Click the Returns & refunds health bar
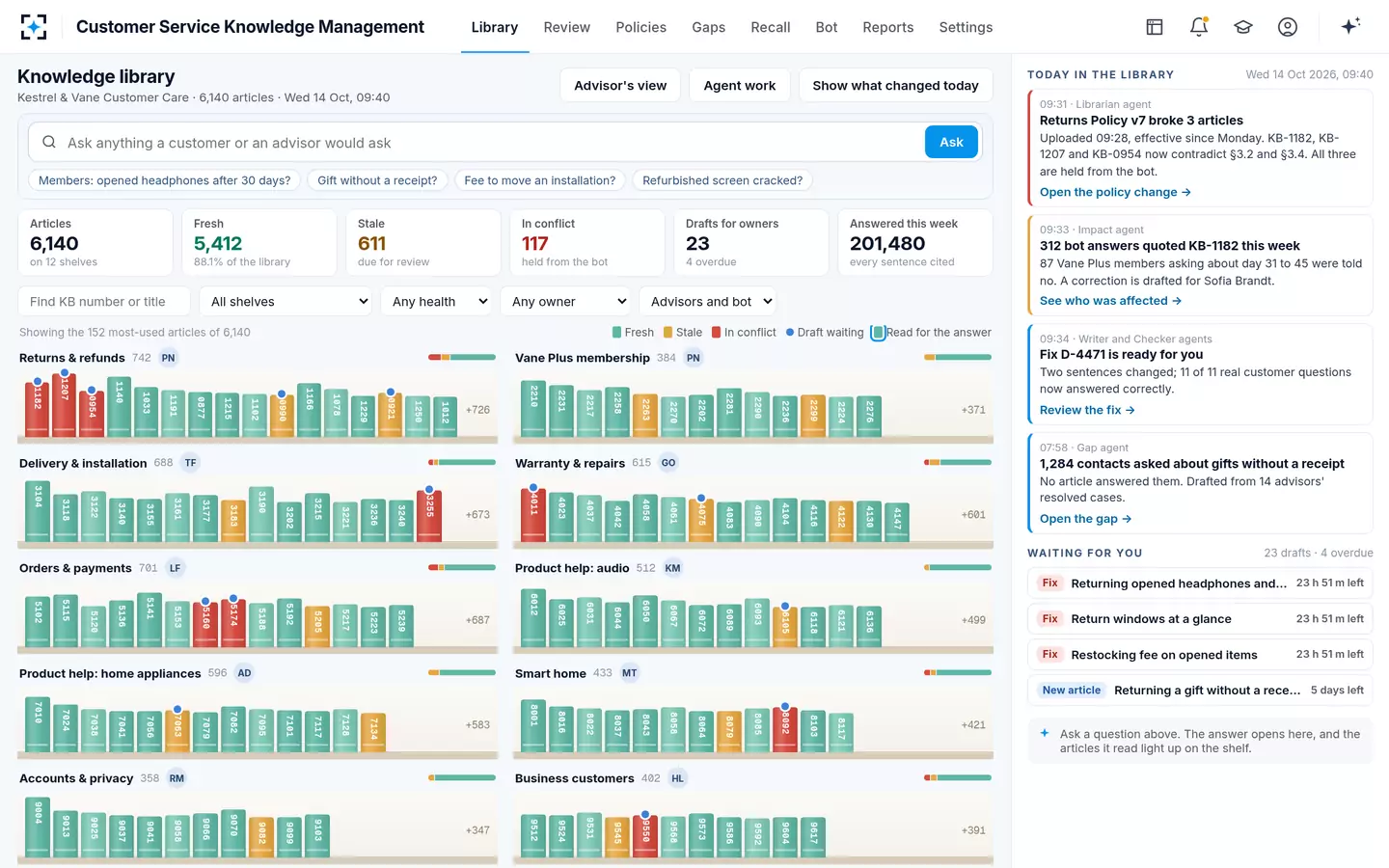This screenshot has height=868, width=1389. click(x=462, y=358)
